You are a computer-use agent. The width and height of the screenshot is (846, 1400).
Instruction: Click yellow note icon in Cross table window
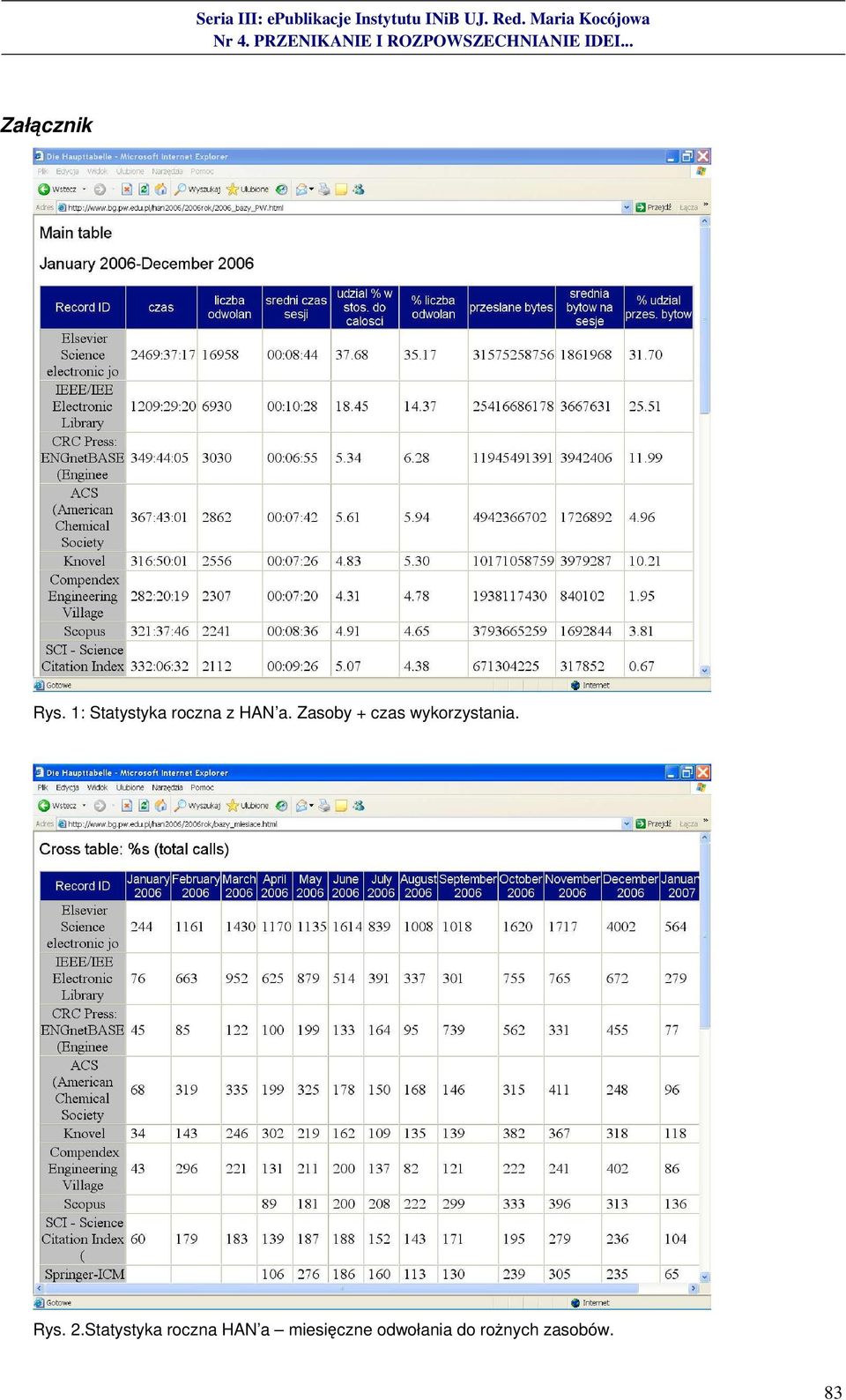tap(341, 806)
